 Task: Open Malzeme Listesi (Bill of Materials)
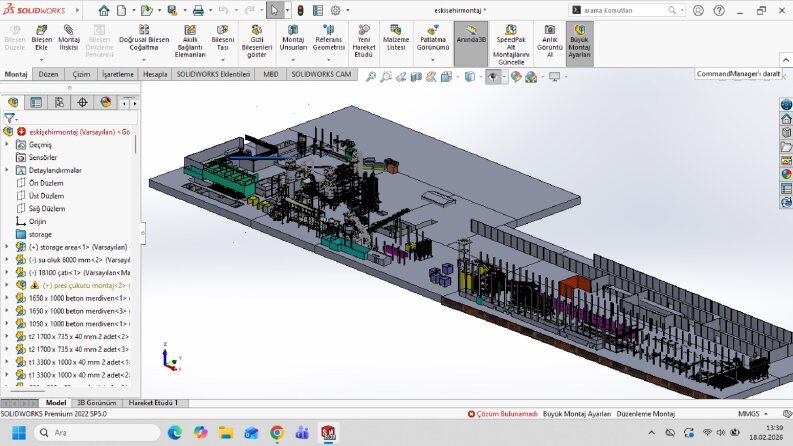(x=396, y=38)
